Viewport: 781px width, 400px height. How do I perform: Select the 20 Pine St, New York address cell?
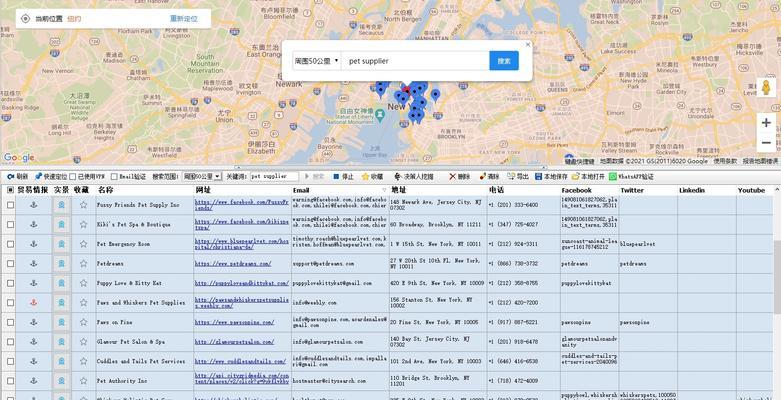pyautogui.click(x=438, y=322)
